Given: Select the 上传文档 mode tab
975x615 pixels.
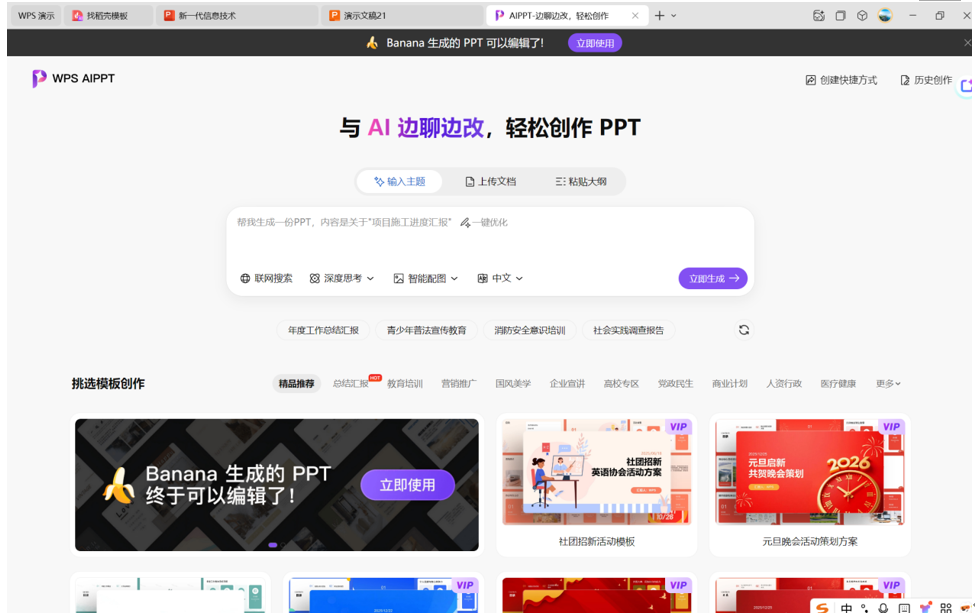Looking at the screenshot, I should pyautogui.click(x=491, y=182).
